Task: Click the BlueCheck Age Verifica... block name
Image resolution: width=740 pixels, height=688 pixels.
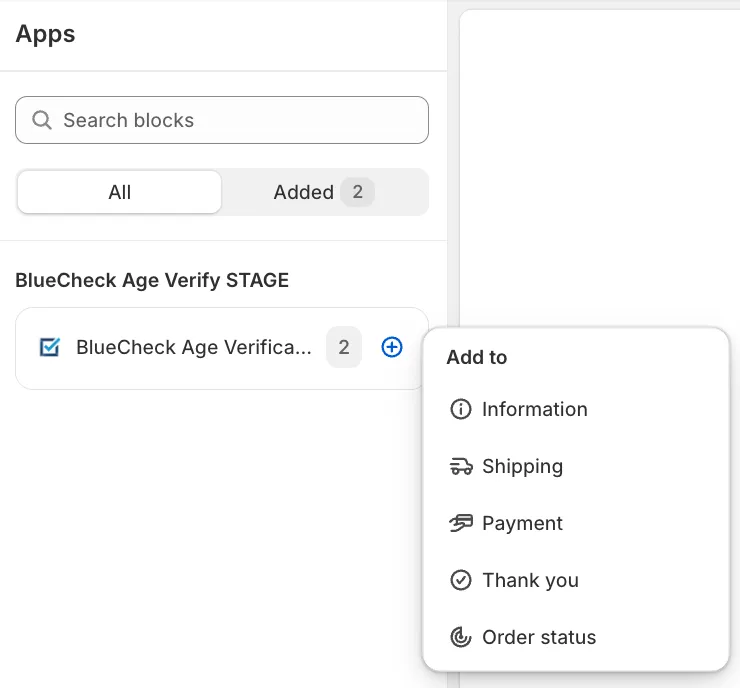Action: pyautogui.click(x=194, y=347)
